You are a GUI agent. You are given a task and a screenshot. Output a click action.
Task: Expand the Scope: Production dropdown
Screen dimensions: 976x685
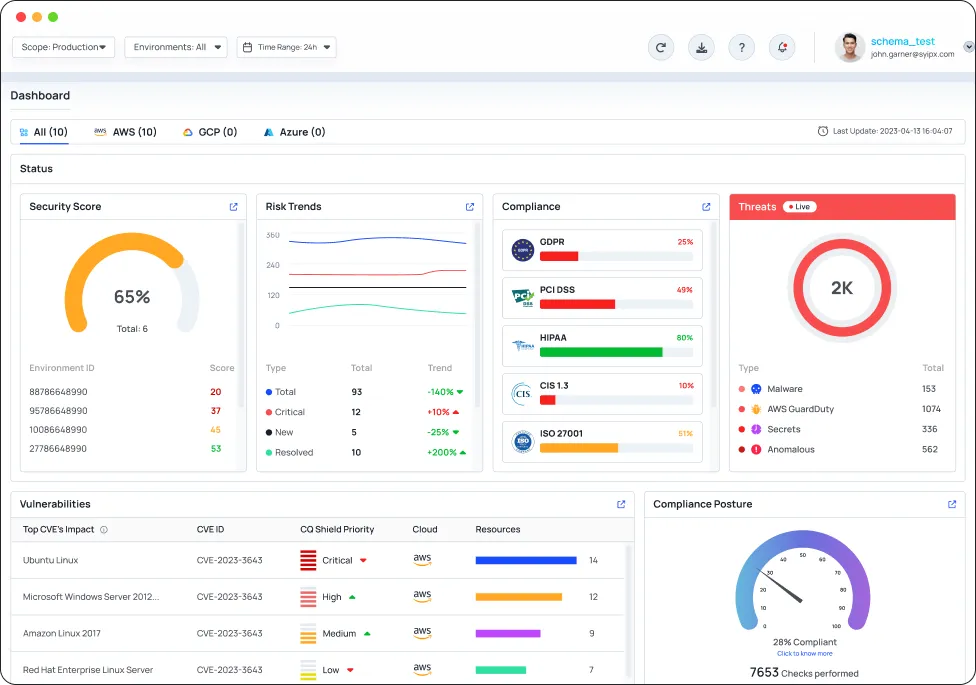[64, 47]
